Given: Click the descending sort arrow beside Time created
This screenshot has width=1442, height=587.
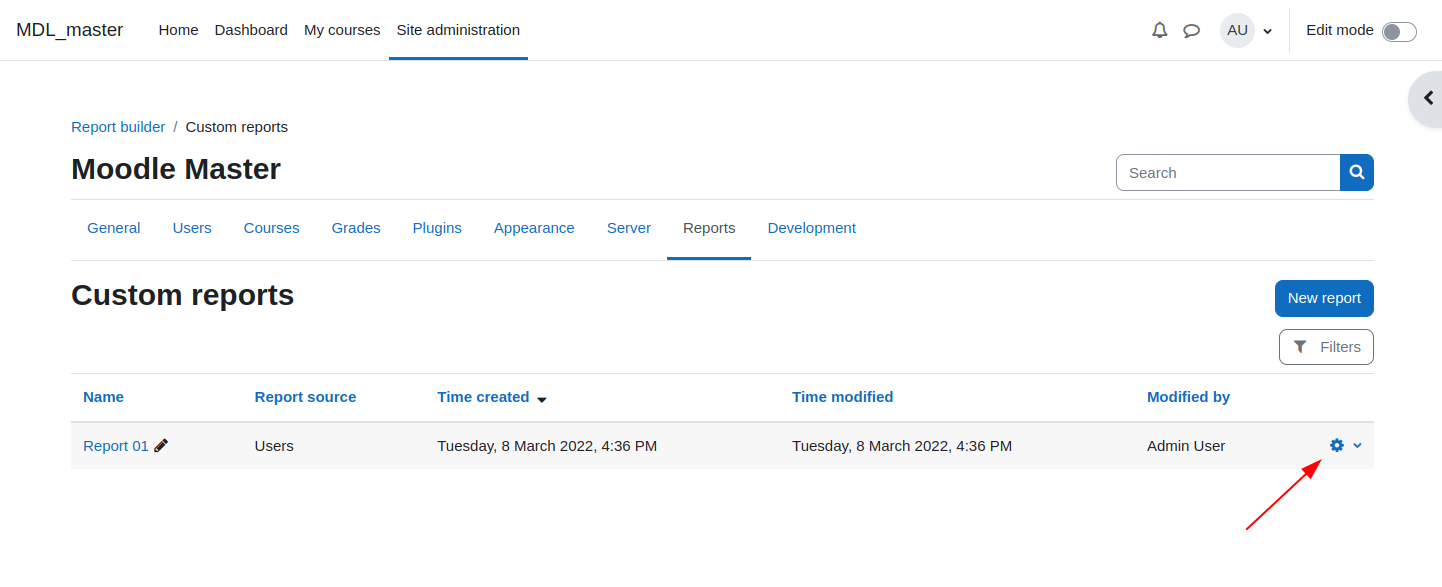Looking at the screenshot, I should (542, 399).
